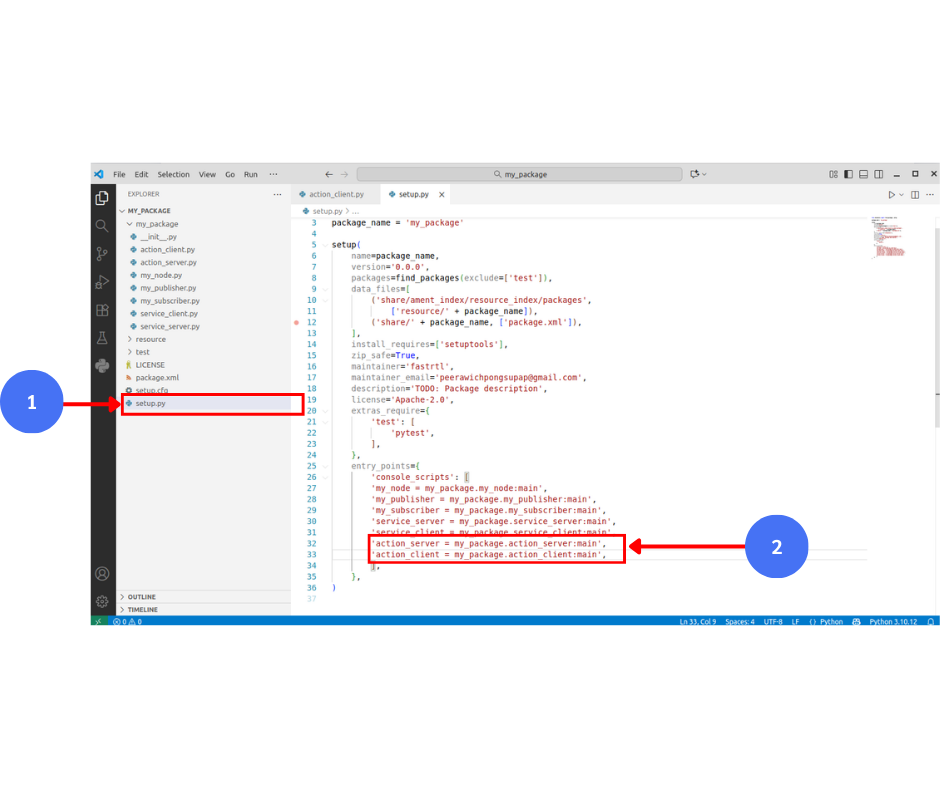Open the Testing flask icon view
This screenshot has height=788, width=940.
102,338
